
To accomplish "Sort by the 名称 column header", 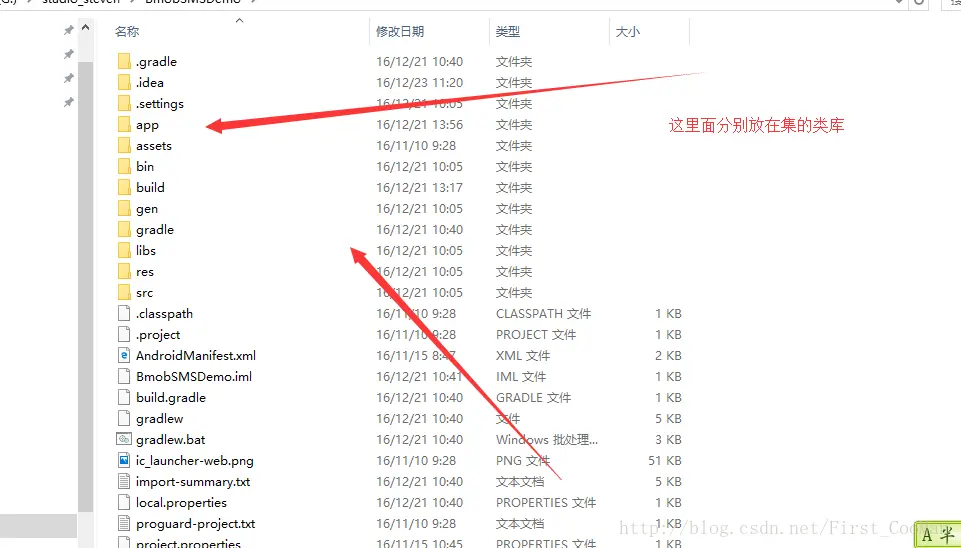I will point(127,32).
